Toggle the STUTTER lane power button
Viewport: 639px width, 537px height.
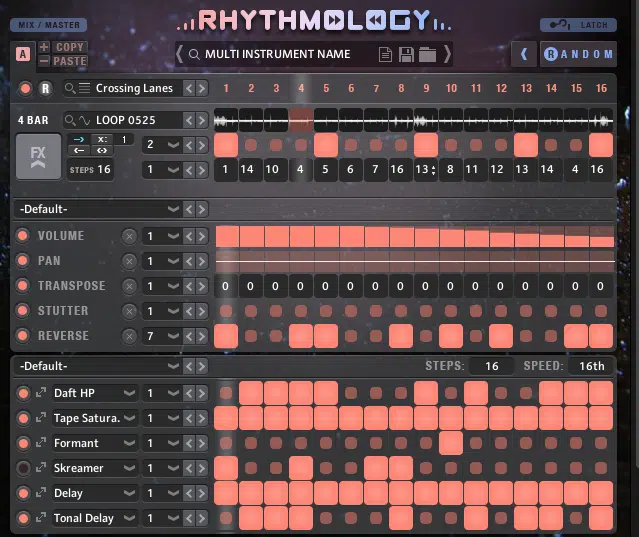point(23,311)
